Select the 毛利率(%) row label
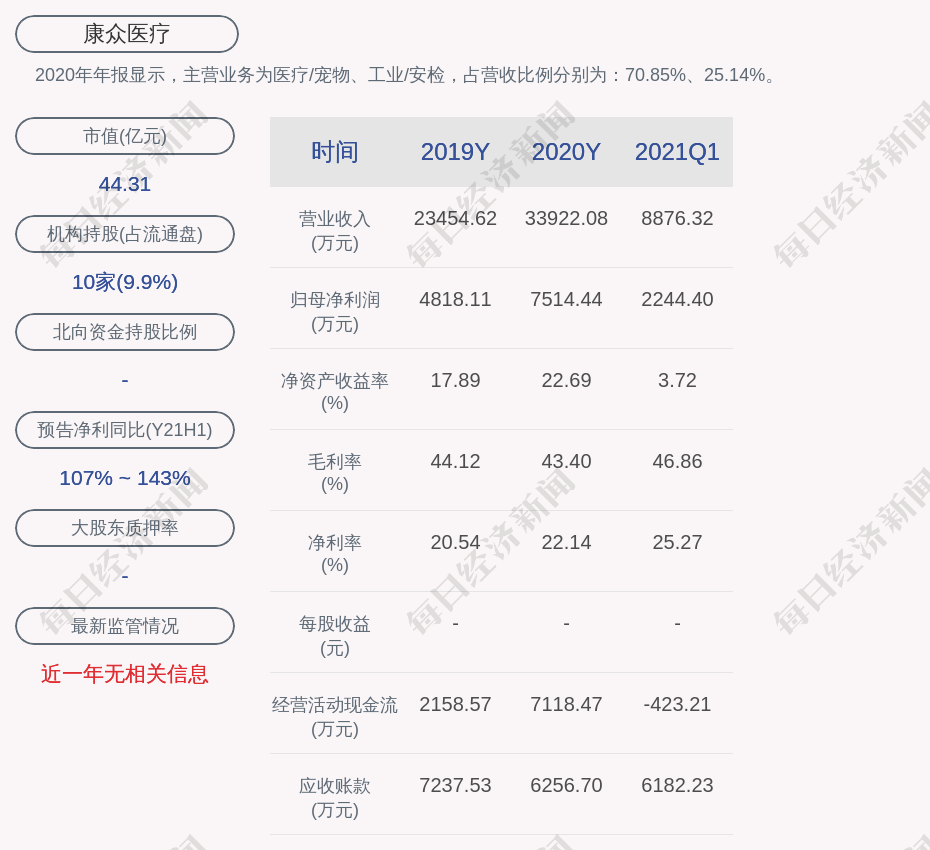 [335, 473]
